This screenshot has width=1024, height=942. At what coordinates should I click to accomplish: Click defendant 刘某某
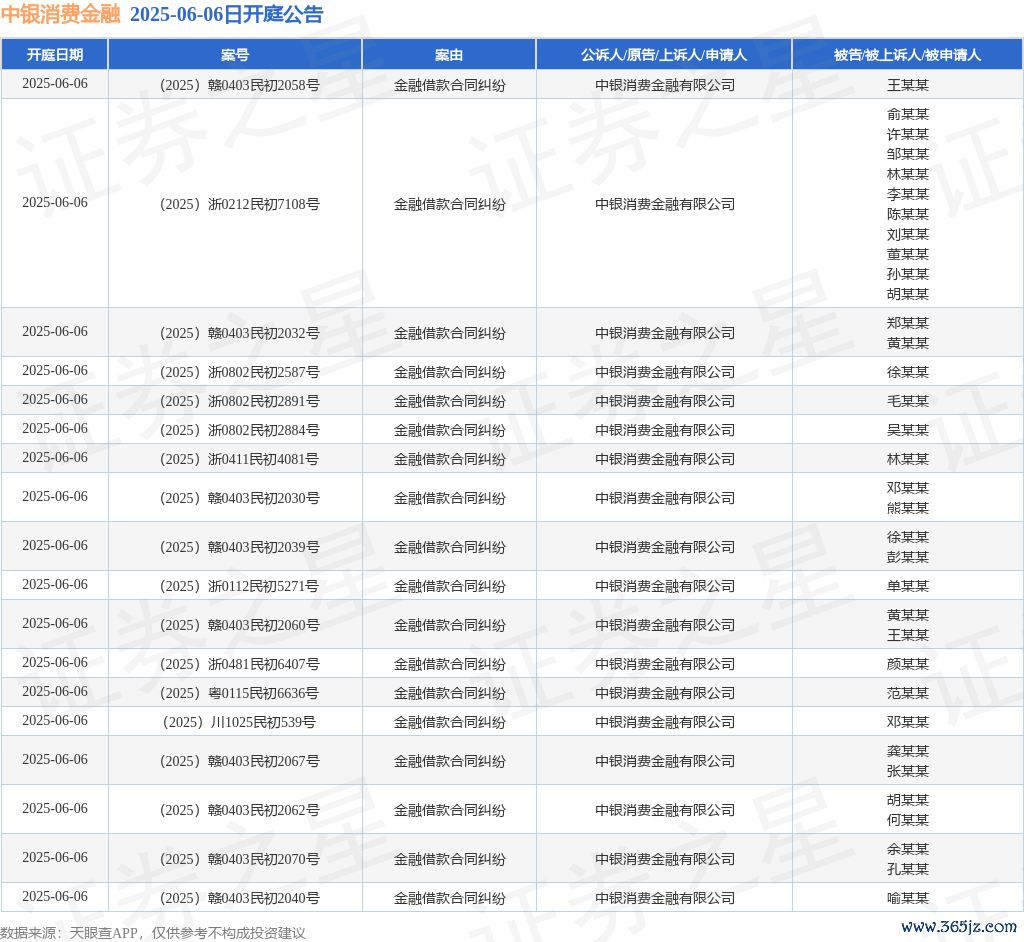tap(908, 235)
